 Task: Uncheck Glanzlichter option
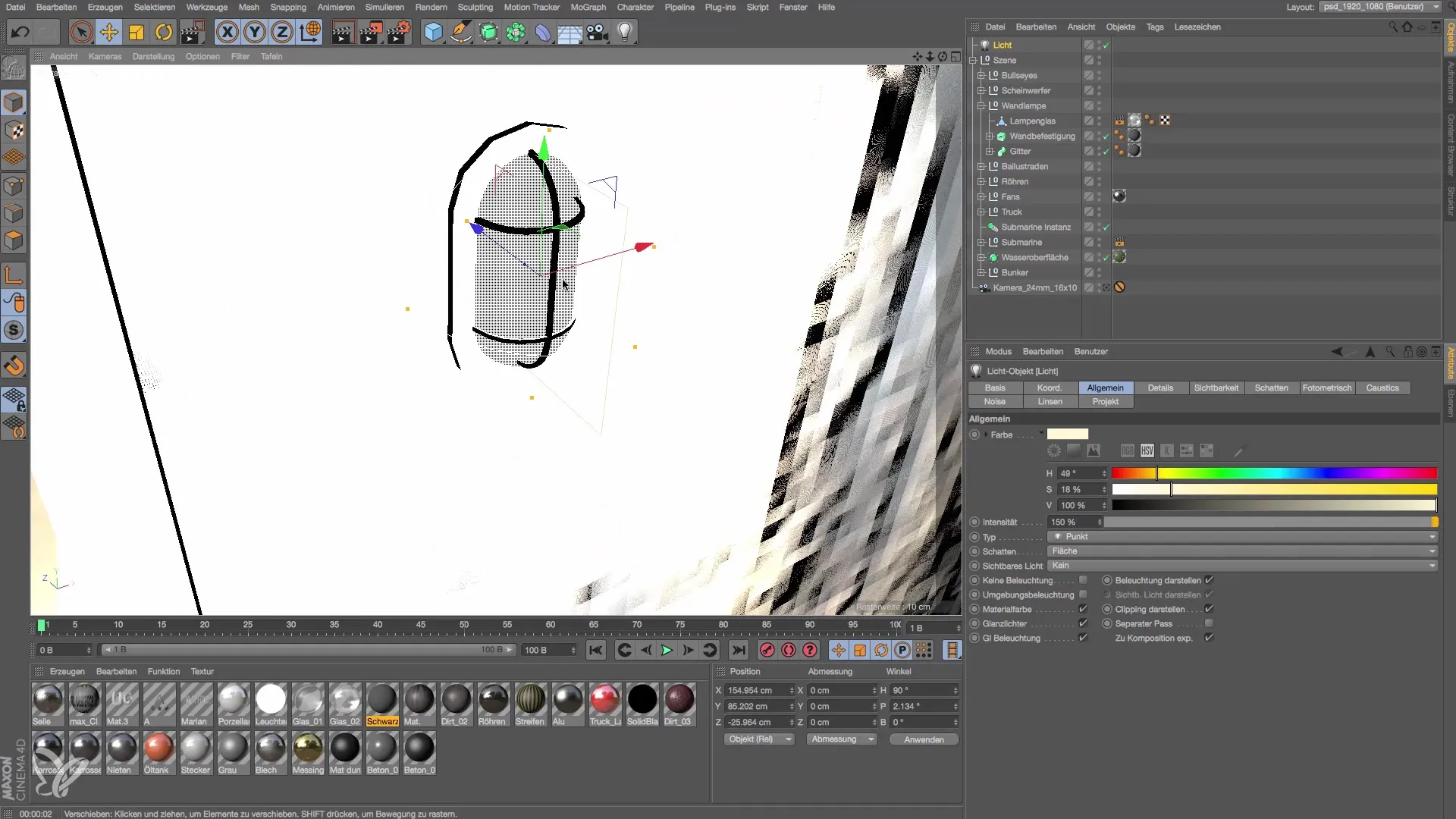1083,623
